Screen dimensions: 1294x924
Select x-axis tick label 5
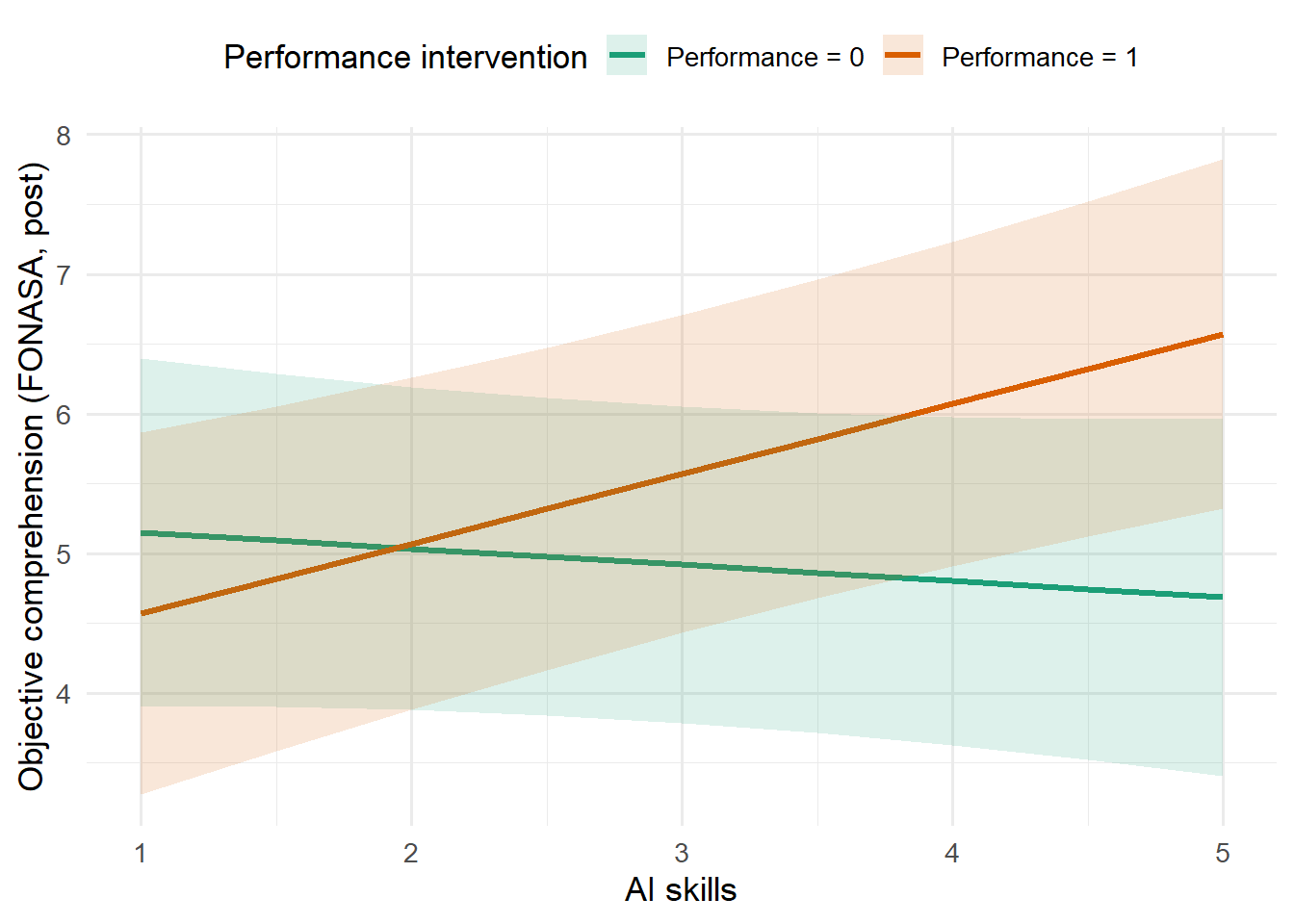tap(1223, 853)
